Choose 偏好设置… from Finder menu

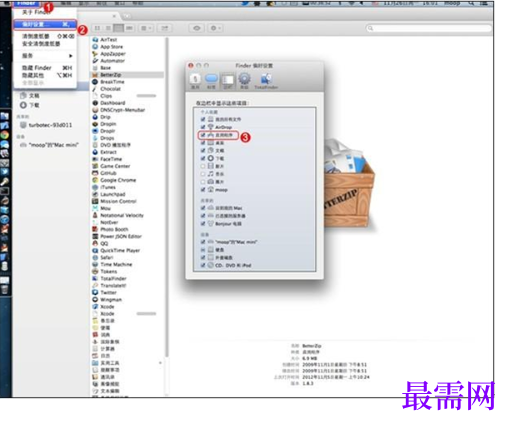pos(45,24)
